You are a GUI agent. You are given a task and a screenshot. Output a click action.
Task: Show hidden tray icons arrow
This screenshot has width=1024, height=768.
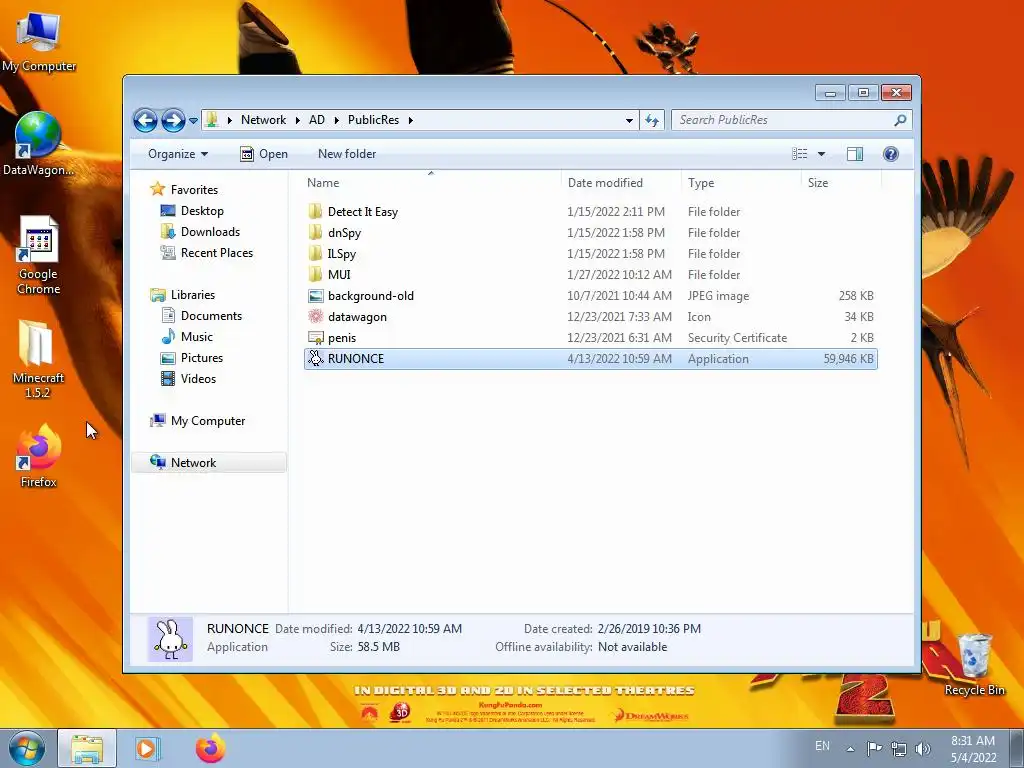tap(850, 748)
